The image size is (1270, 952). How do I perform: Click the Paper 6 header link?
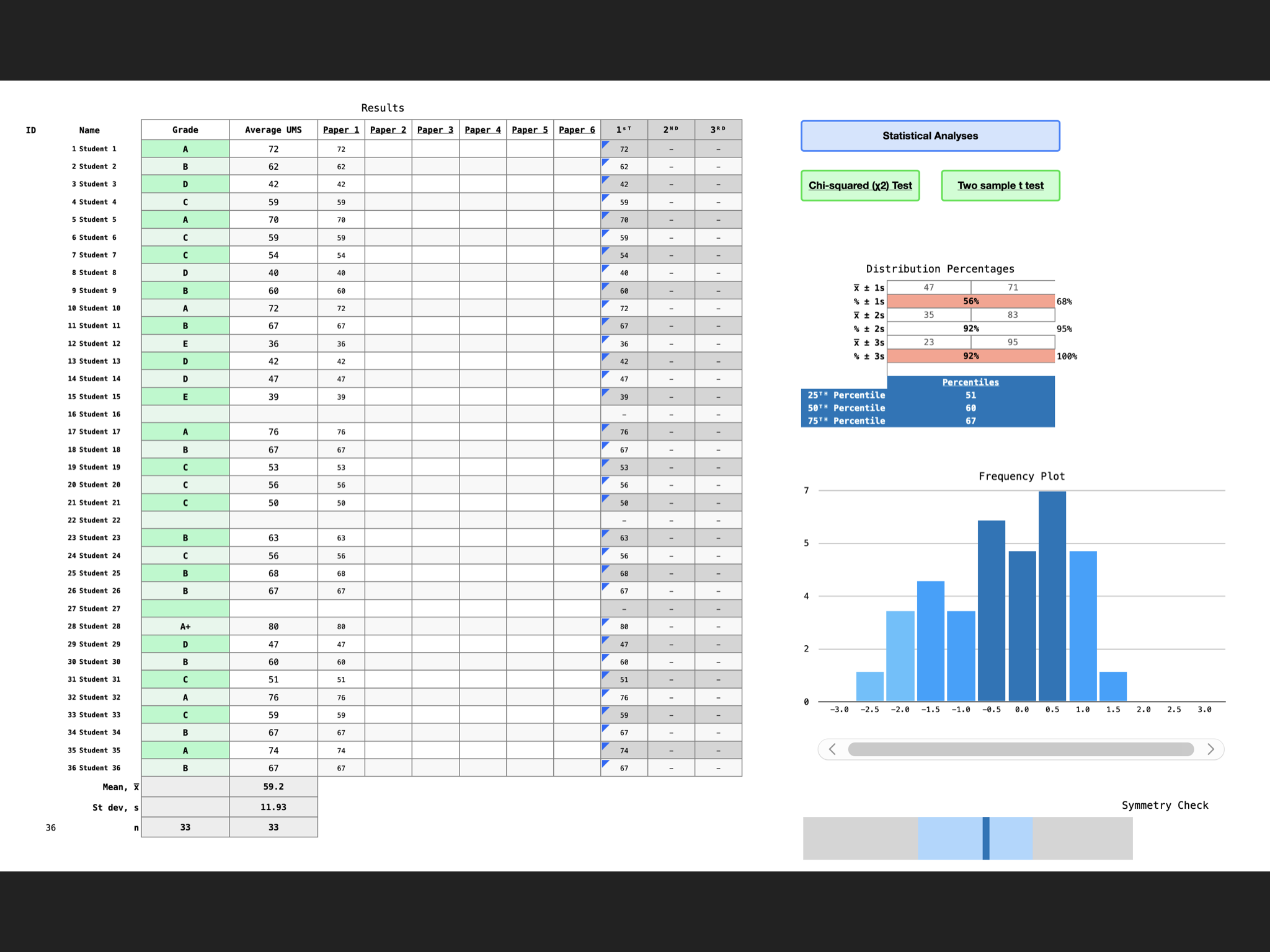tap(577, 130)
